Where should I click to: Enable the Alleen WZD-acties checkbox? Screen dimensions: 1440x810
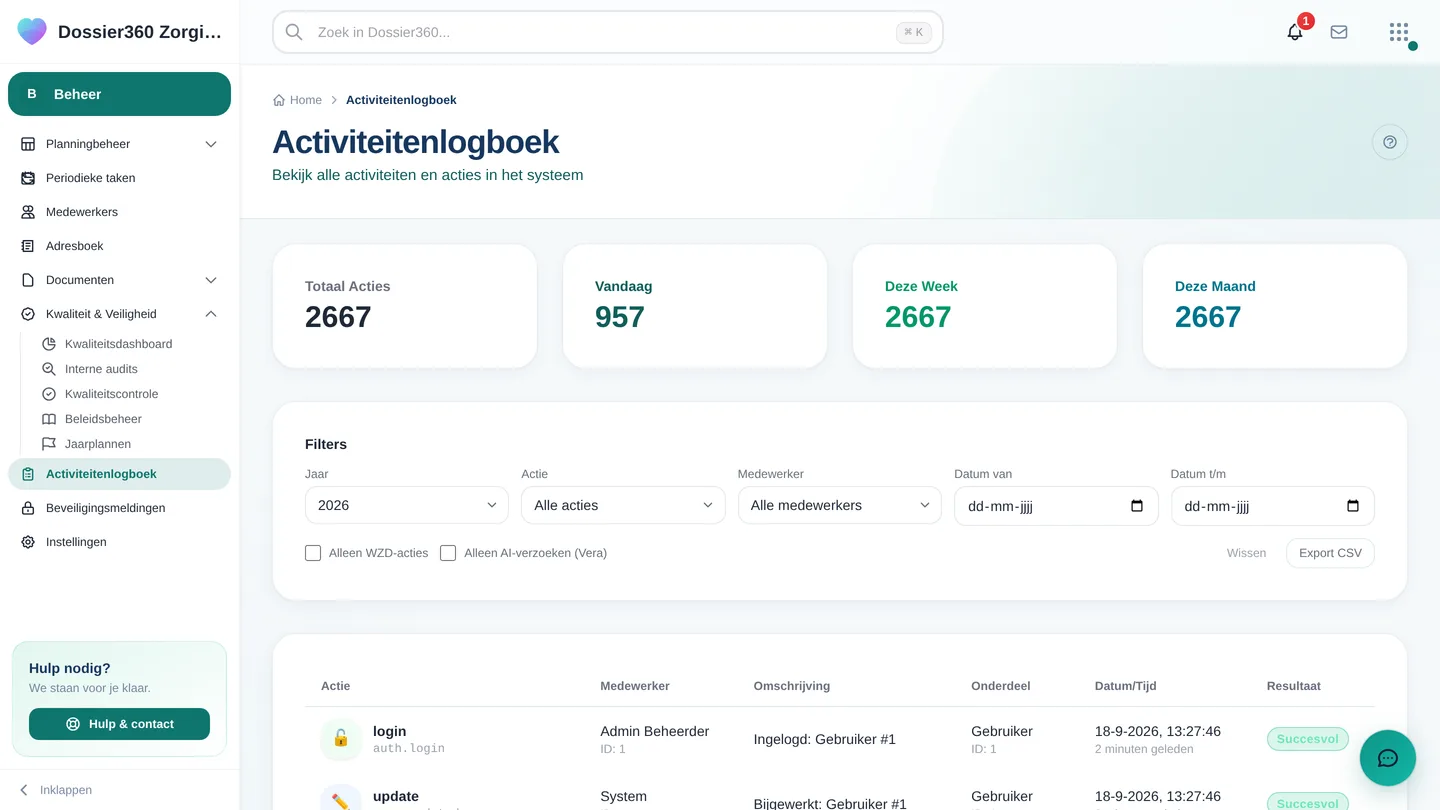tap(313, 553)
